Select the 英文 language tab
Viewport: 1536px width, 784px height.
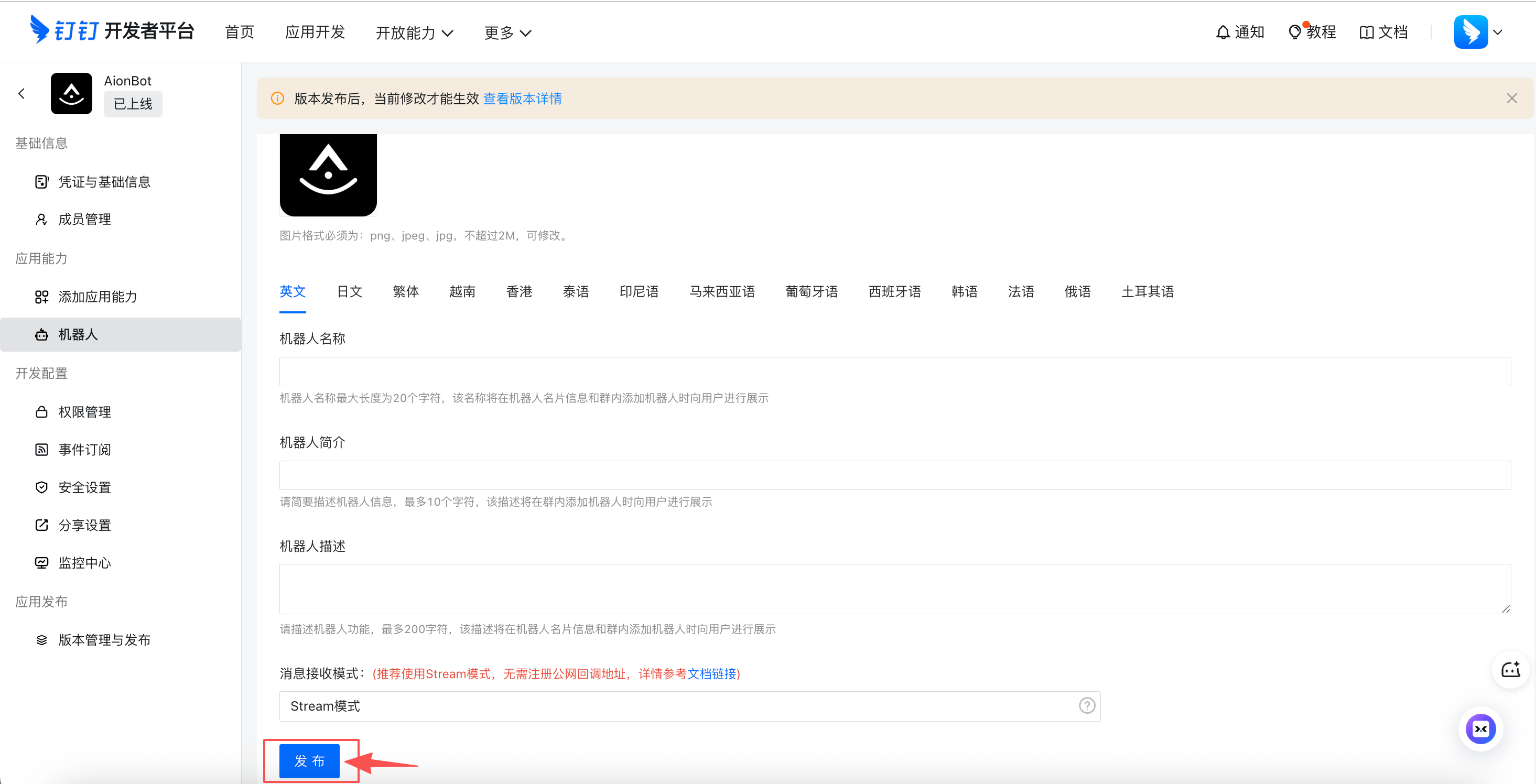tap(293, 291)
